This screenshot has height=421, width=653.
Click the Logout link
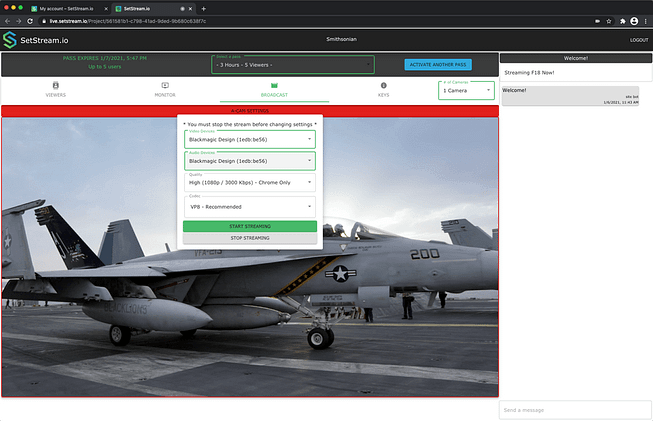coord(639,40)
